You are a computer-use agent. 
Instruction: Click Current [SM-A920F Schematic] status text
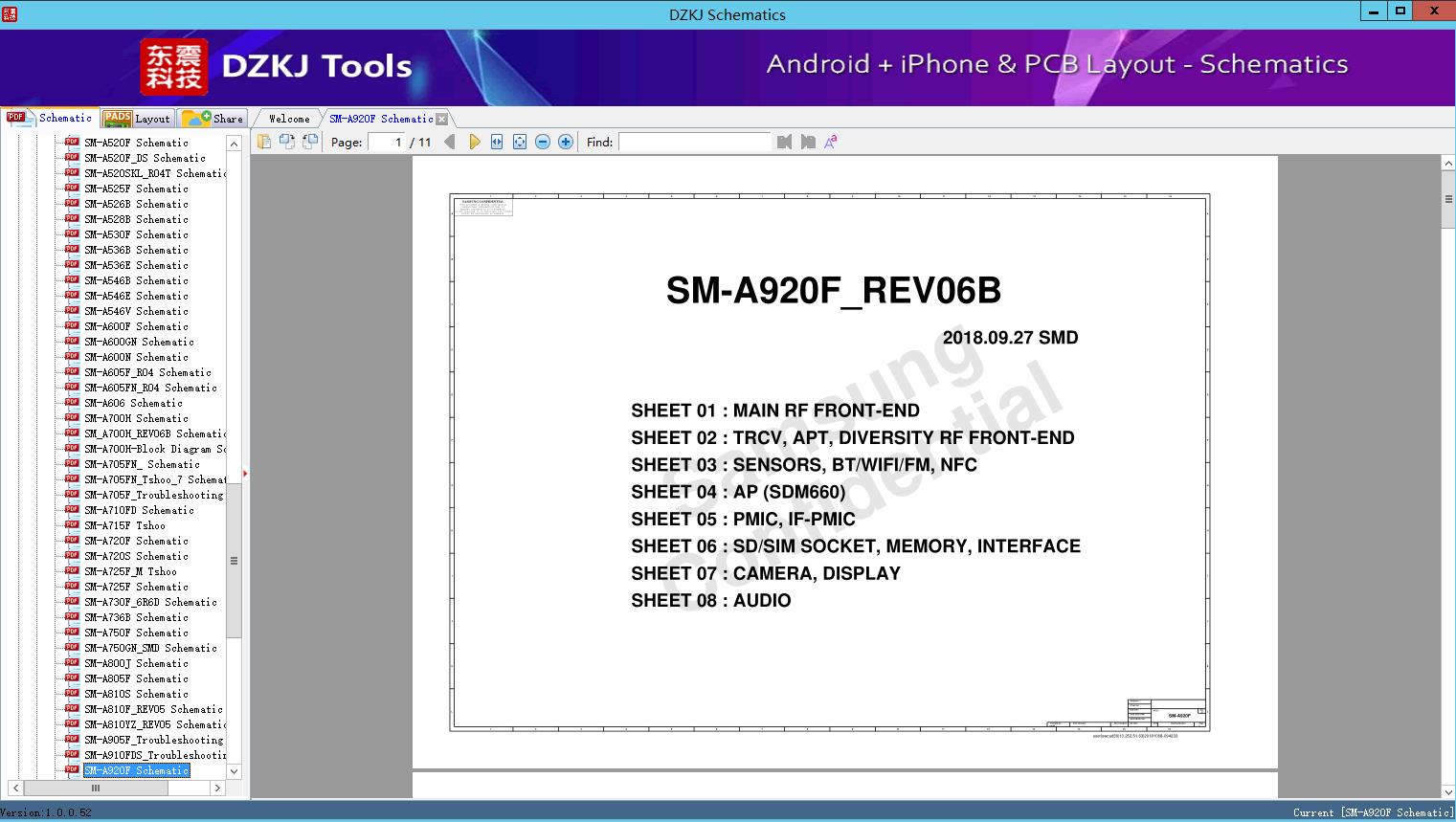(x=1373, y=812)
